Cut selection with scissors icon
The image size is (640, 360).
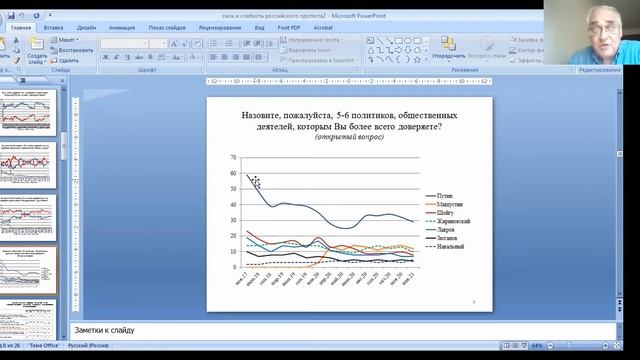click(x=16, y=40)
